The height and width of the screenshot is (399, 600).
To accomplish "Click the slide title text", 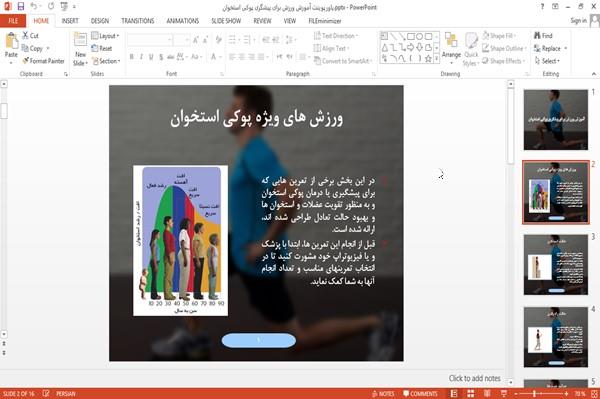I will [257, 118].
